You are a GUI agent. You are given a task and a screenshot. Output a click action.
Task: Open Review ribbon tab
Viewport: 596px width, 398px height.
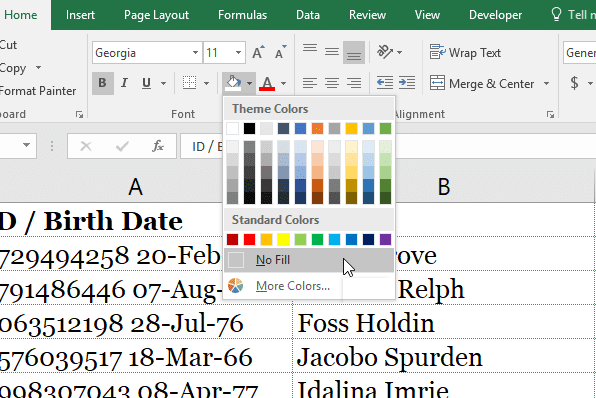click(367, 15)
